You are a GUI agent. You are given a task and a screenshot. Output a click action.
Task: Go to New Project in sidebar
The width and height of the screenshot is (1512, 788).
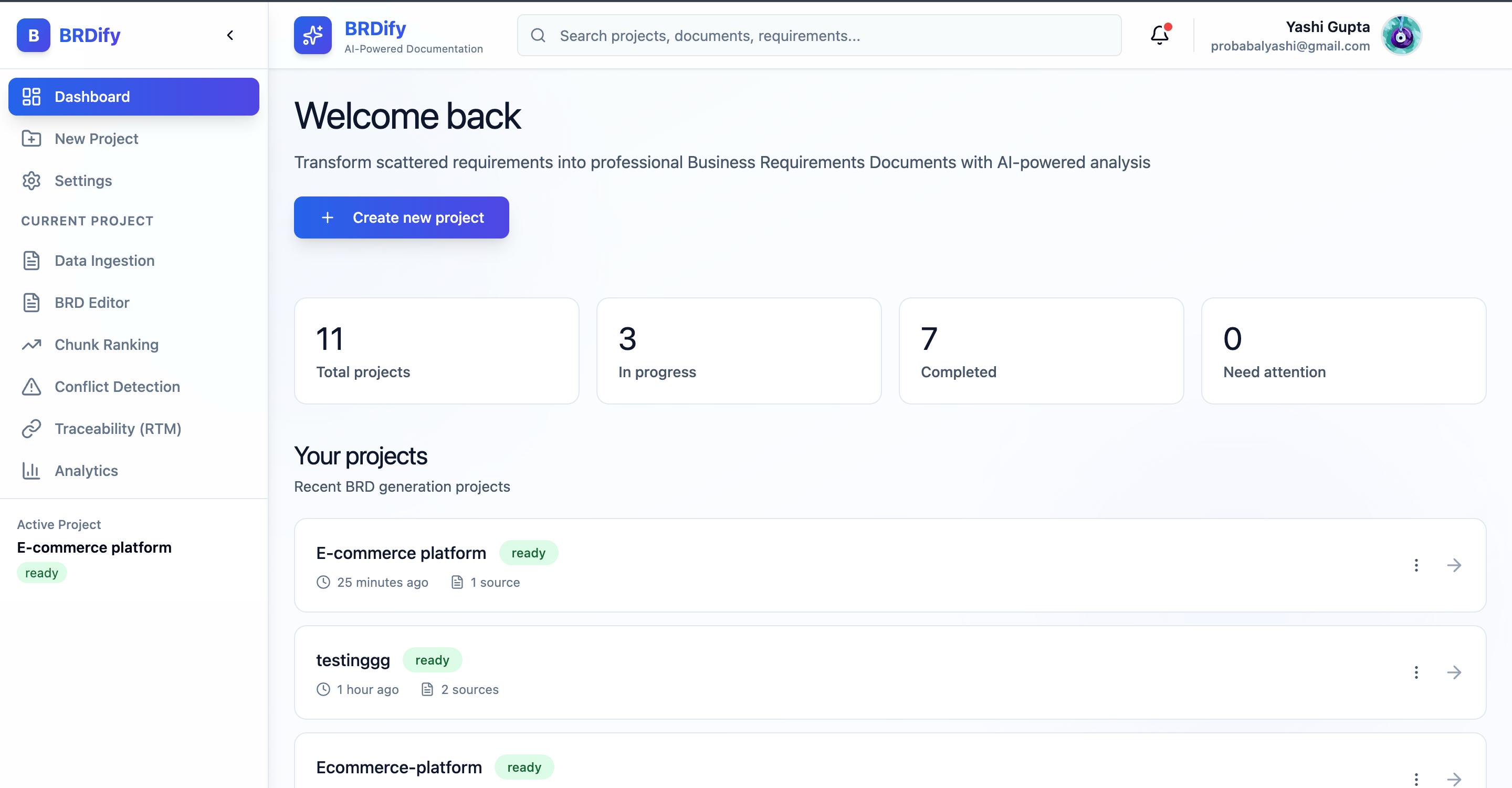[134, 139]
